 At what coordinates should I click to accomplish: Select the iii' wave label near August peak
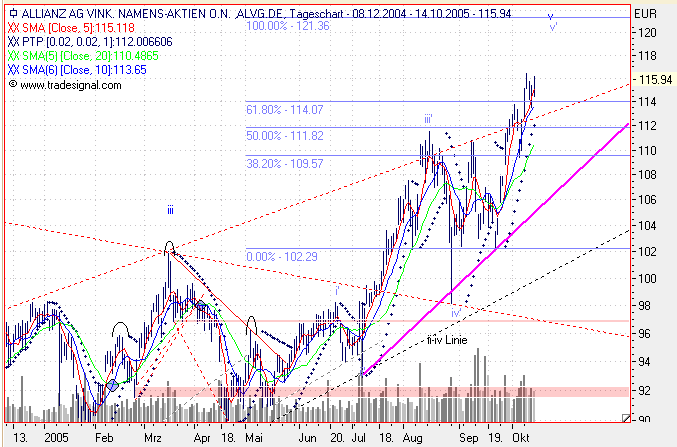(x=428, y=119)
